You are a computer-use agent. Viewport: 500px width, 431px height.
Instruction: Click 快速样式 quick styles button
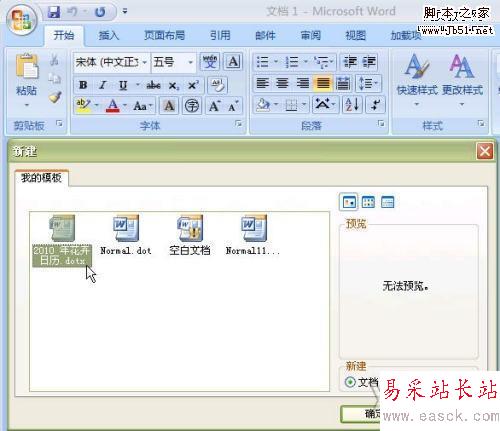[417, 79]
